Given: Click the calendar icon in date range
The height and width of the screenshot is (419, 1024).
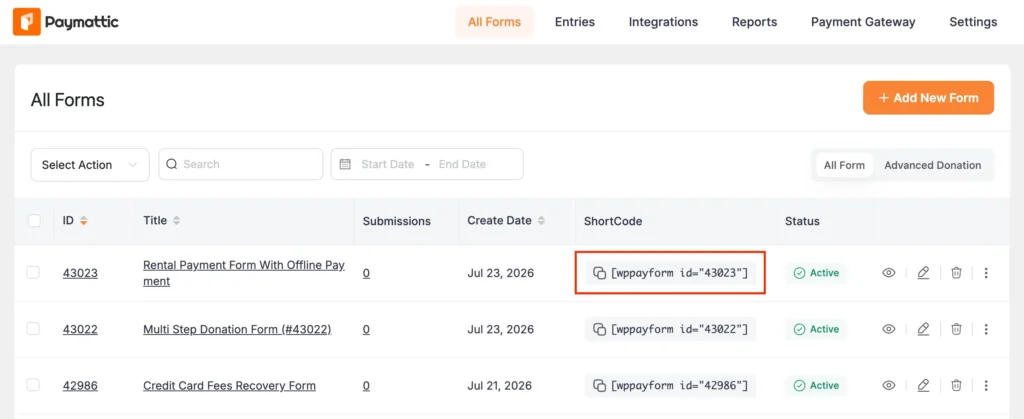Looking at the screenshot, I should tap(345, 164).
